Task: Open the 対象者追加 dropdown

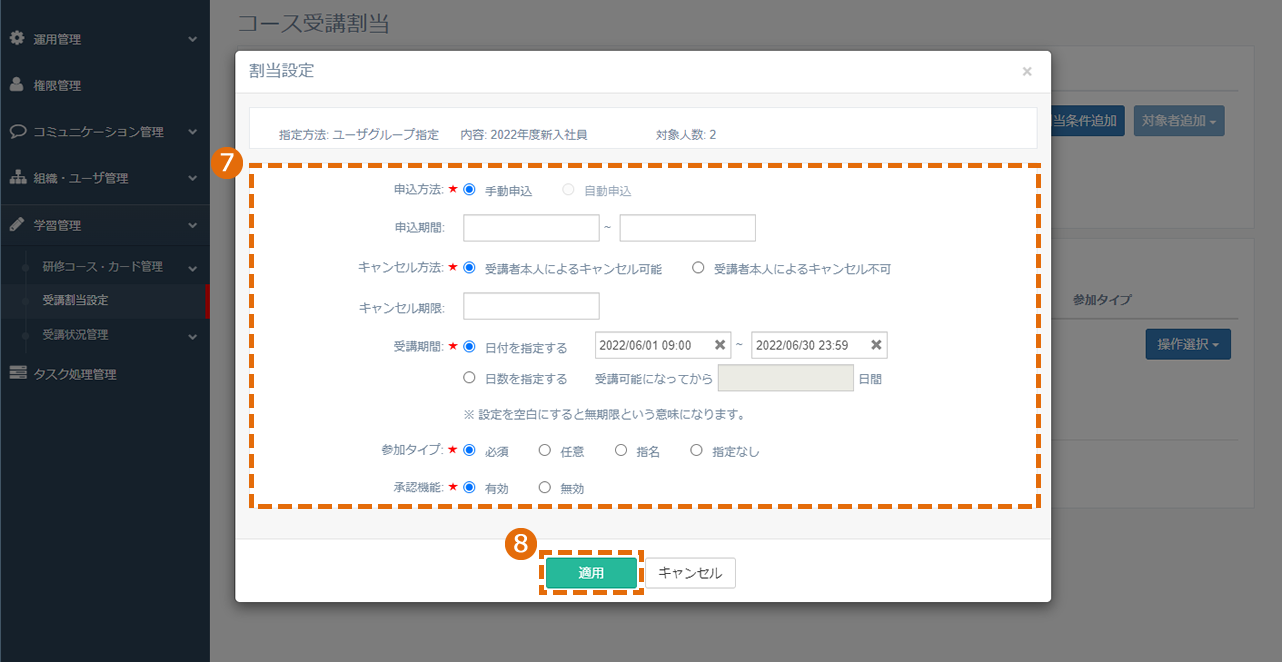Action: tap(1179, 120)
